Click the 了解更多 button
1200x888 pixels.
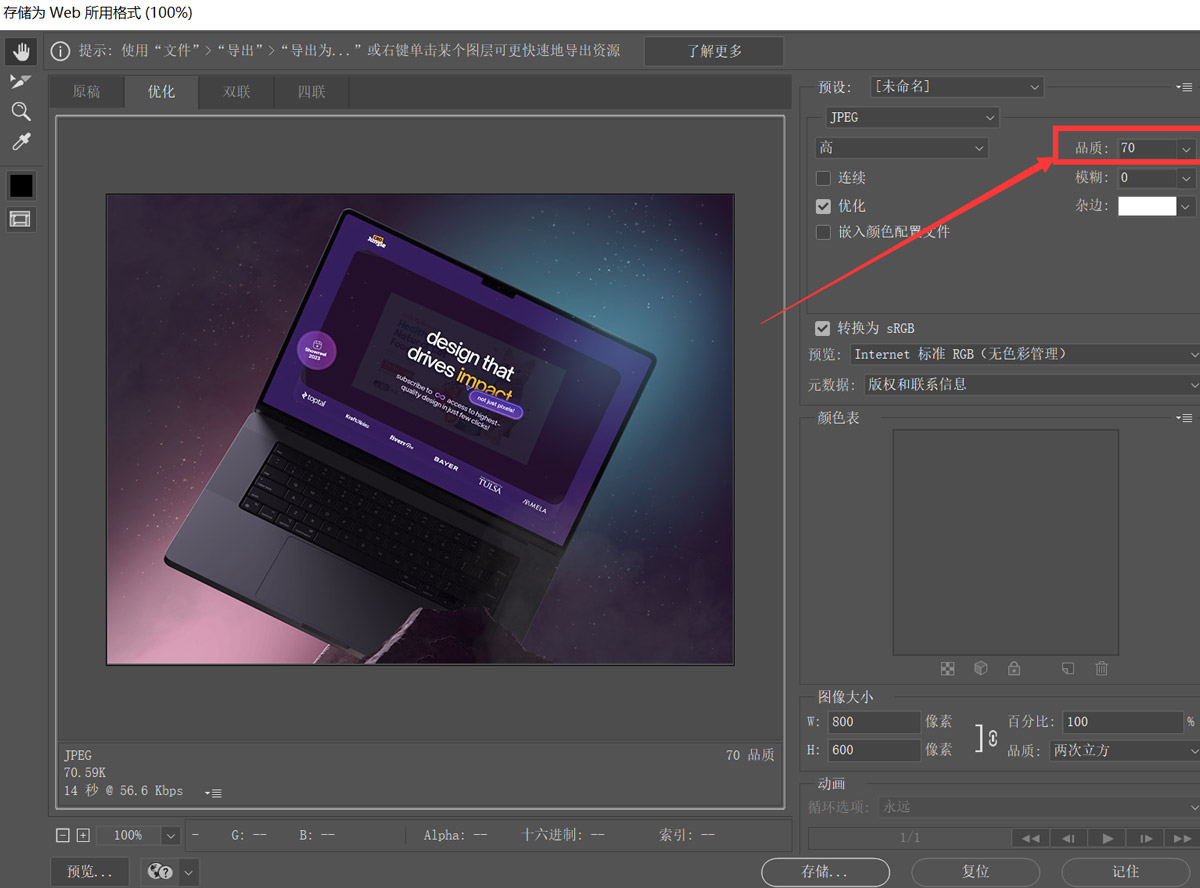[x=714, y=51]
